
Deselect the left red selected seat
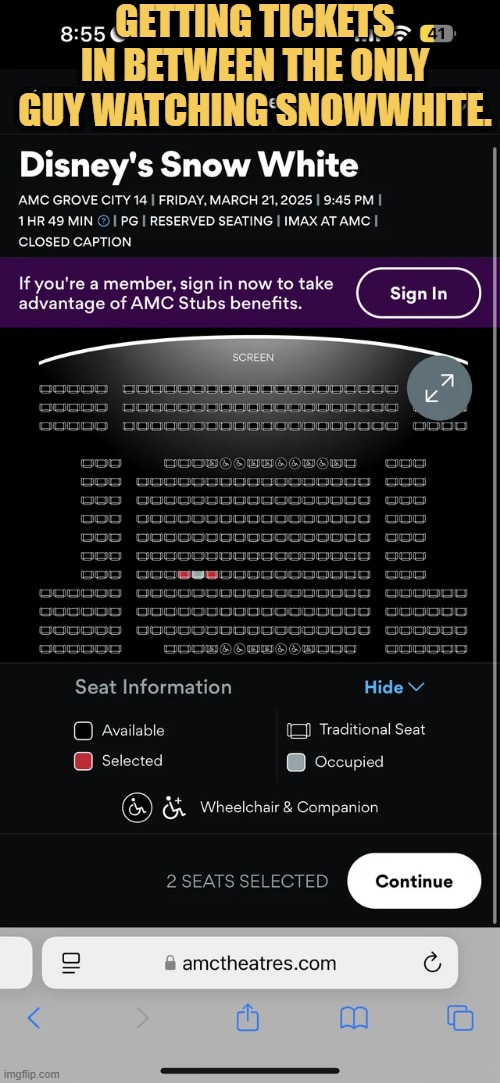pos(184,575)
